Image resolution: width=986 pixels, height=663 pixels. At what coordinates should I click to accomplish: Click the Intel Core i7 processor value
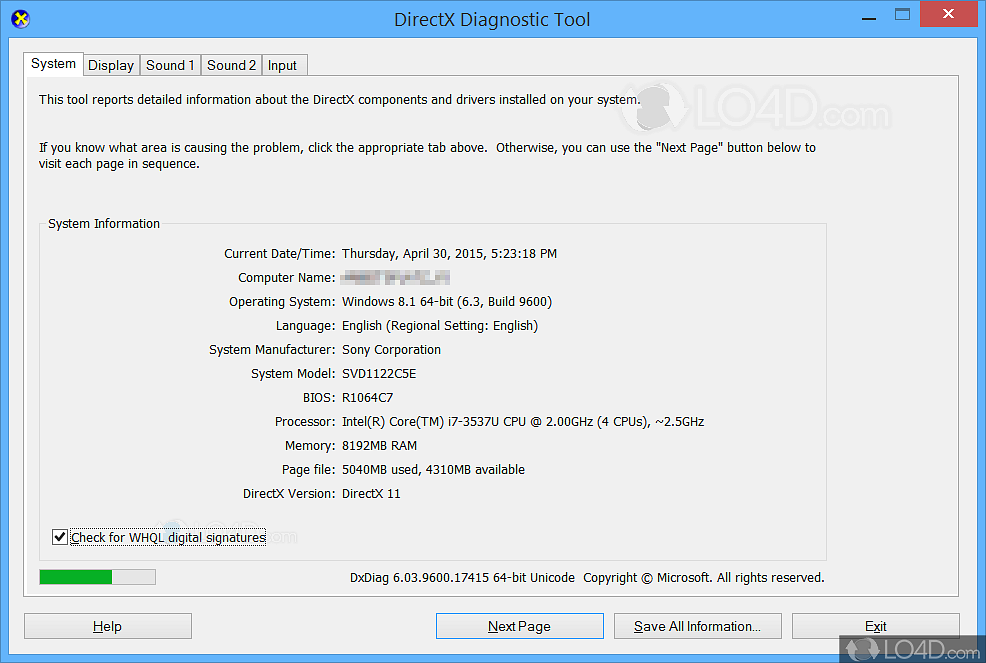click(x=522, y=421)
